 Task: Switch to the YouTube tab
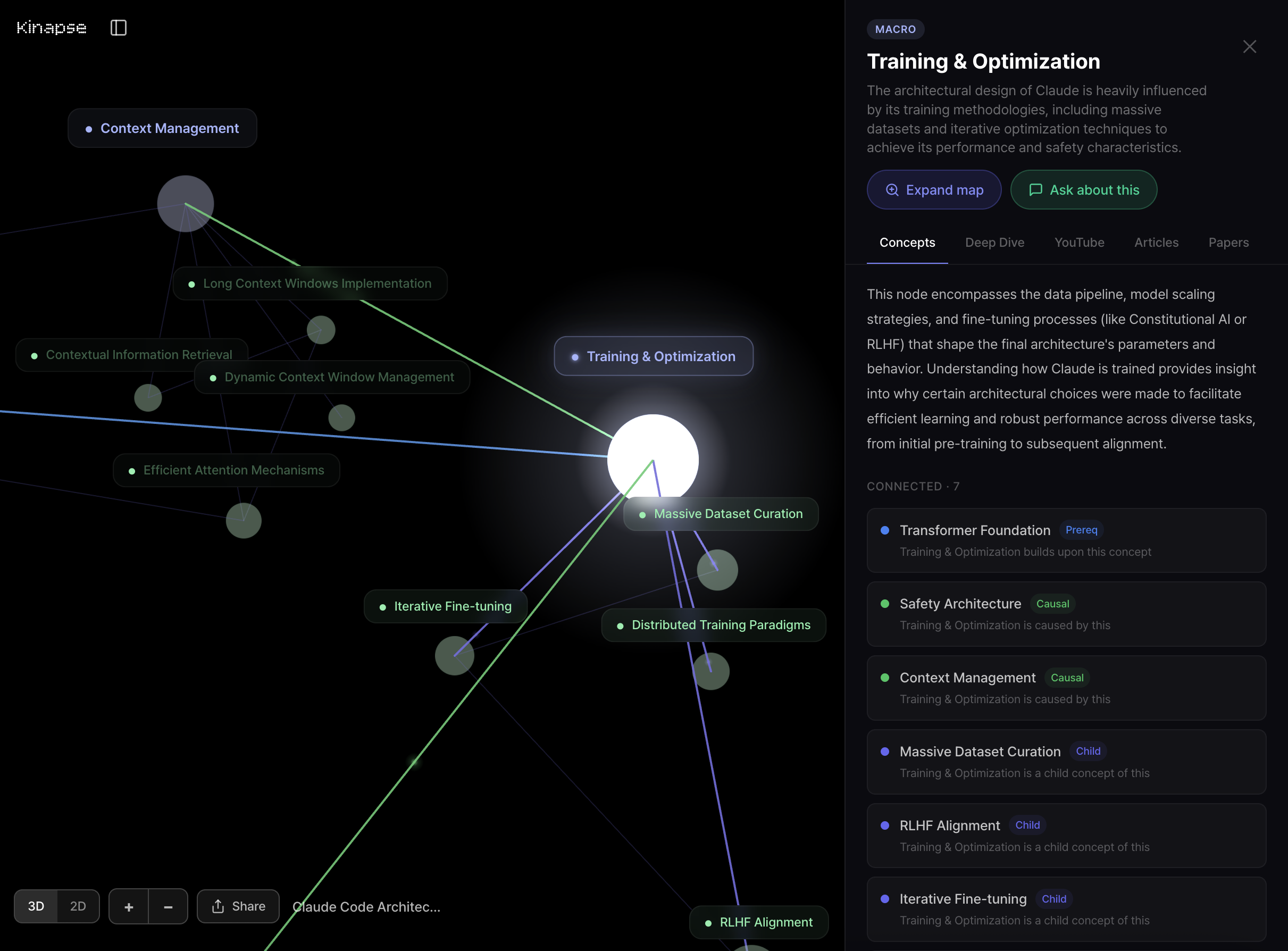point(1079,243)
